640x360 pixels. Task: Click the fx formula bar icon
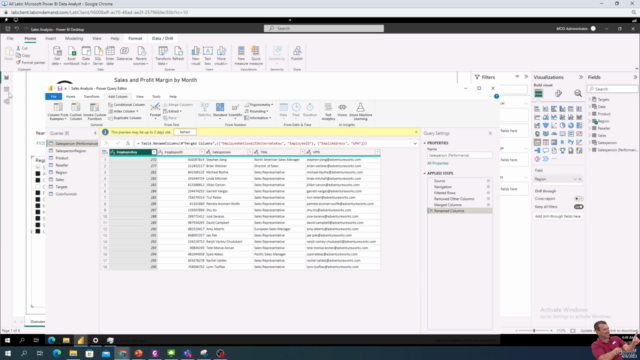coord(128,143)
